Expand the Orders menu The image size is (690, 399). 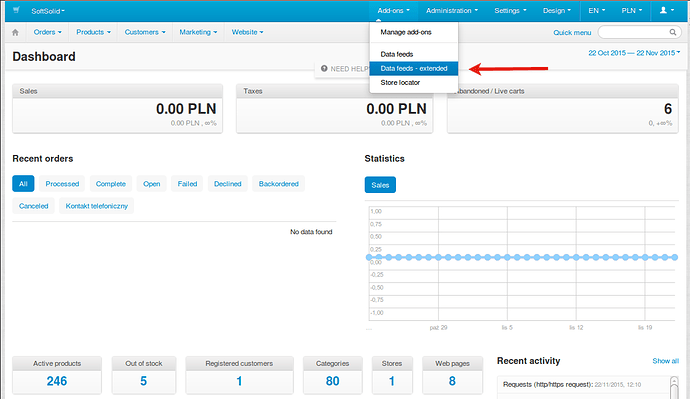tap(48, 32)
